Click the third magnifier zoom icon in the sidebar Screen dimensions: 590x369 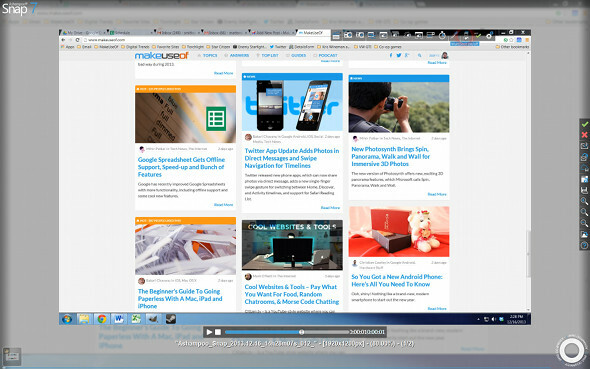point(584,223)
